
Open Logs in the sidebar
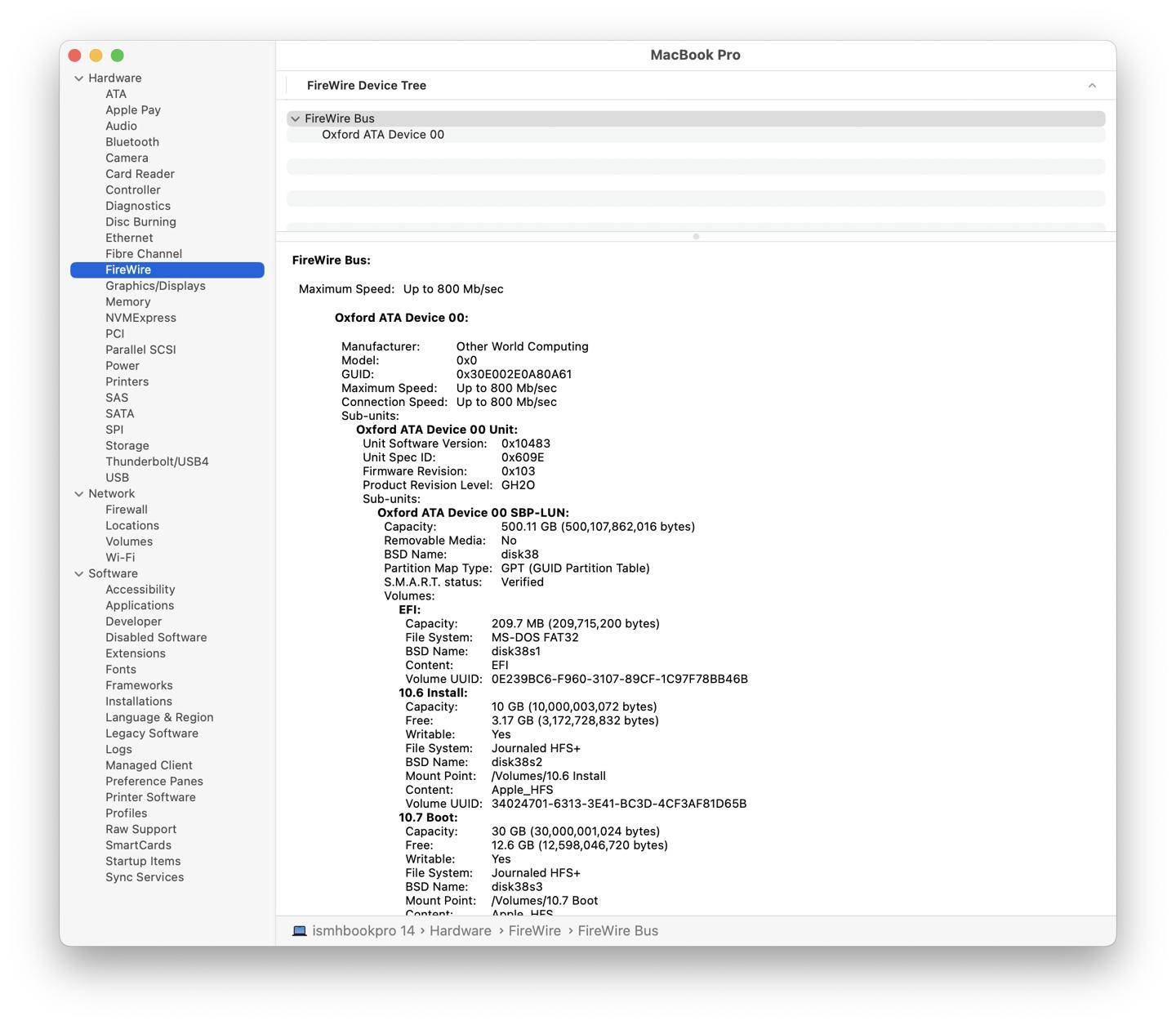click(118, 750)
